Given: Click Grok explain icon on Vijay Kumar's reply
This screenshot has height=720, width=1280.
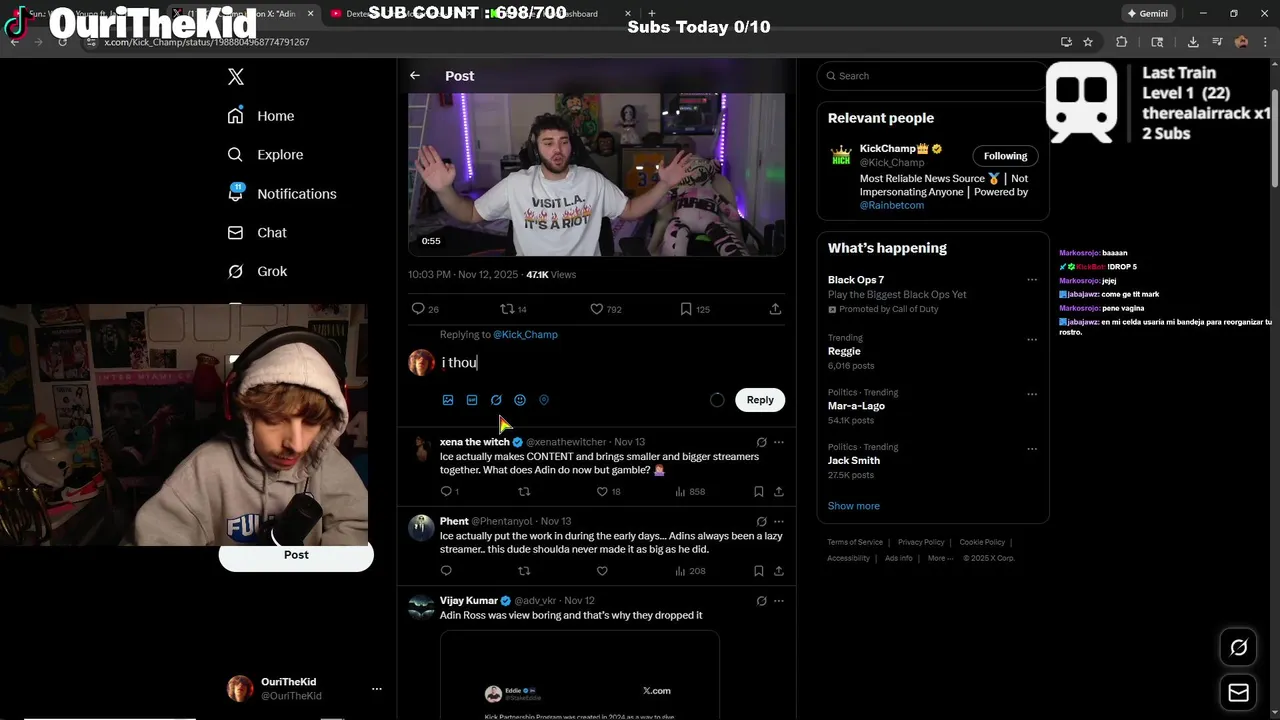Looking at the screenshot, I should [x=761, y=601].
